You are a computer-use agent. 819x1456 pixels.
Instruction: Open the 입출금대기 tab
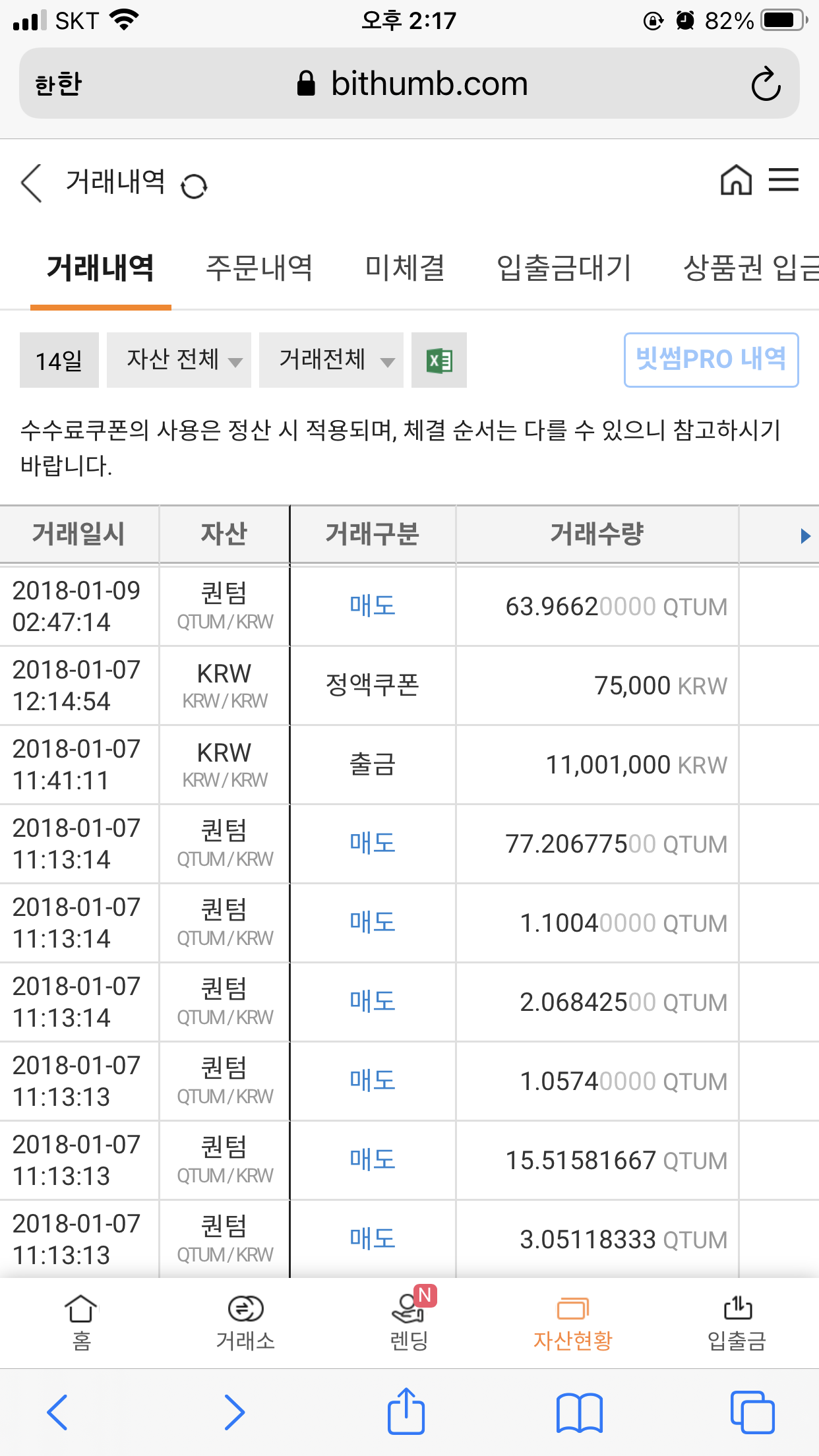pos(564,268)
